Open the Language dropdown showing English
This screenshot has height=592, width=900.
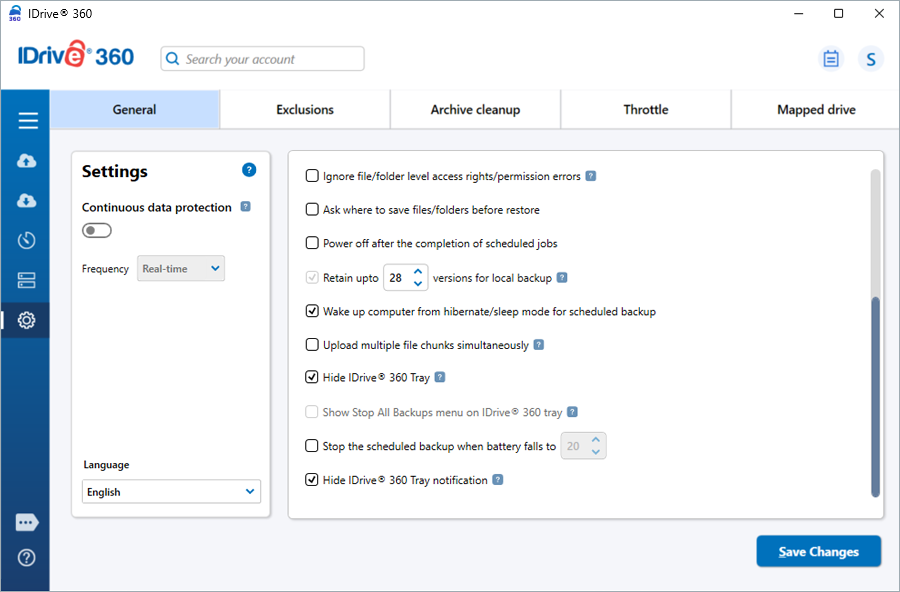point(171,492)
